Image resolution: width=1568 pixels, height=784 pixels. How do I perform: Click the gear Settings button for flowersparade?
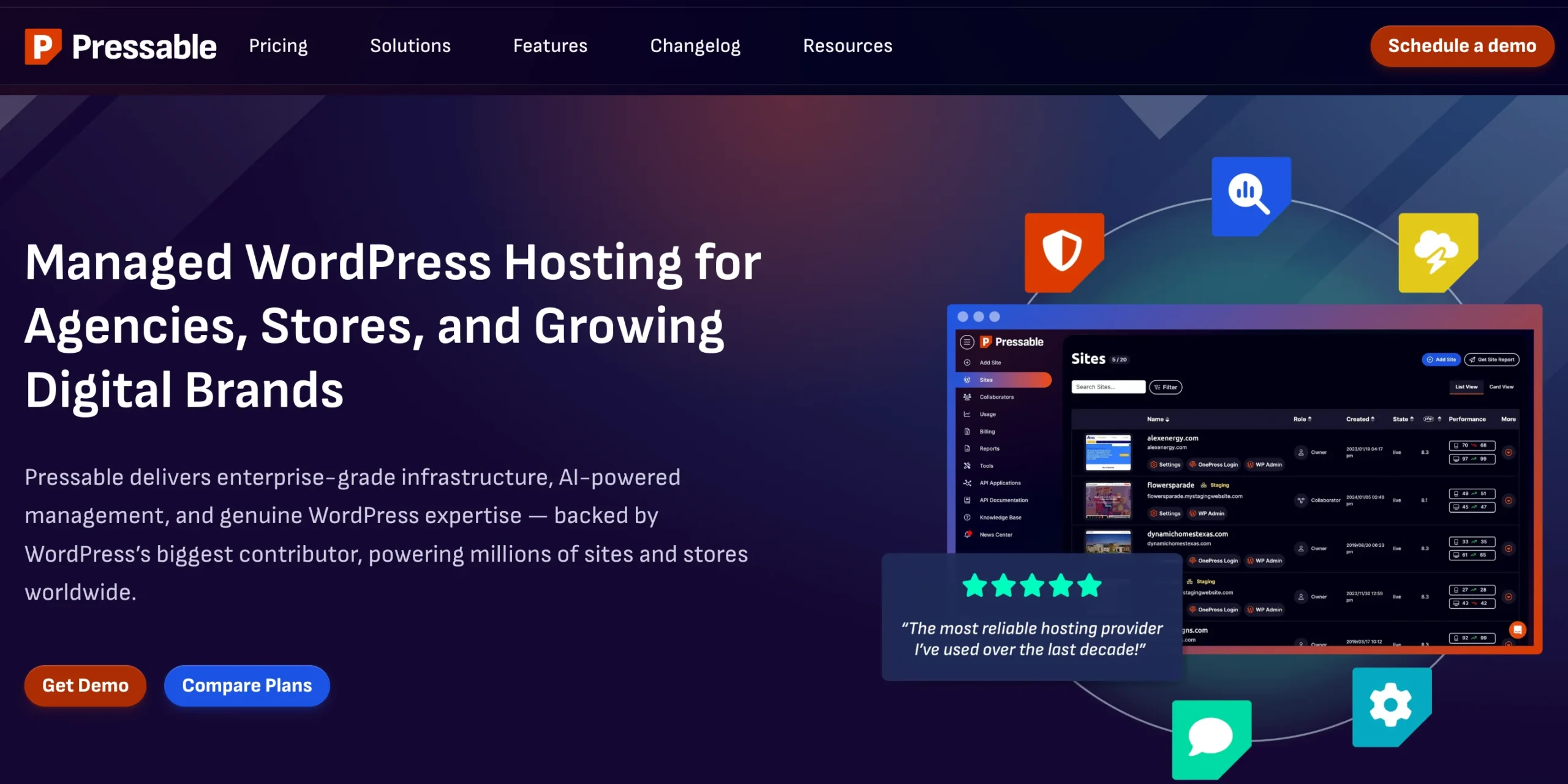[1166, 513]
